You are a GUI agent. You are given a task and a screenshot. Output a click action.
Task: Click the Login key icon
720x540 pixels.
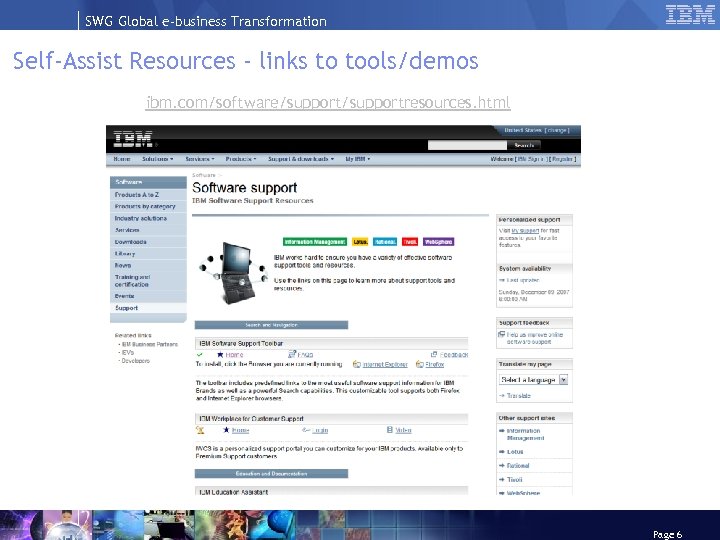tap(306, 430)
